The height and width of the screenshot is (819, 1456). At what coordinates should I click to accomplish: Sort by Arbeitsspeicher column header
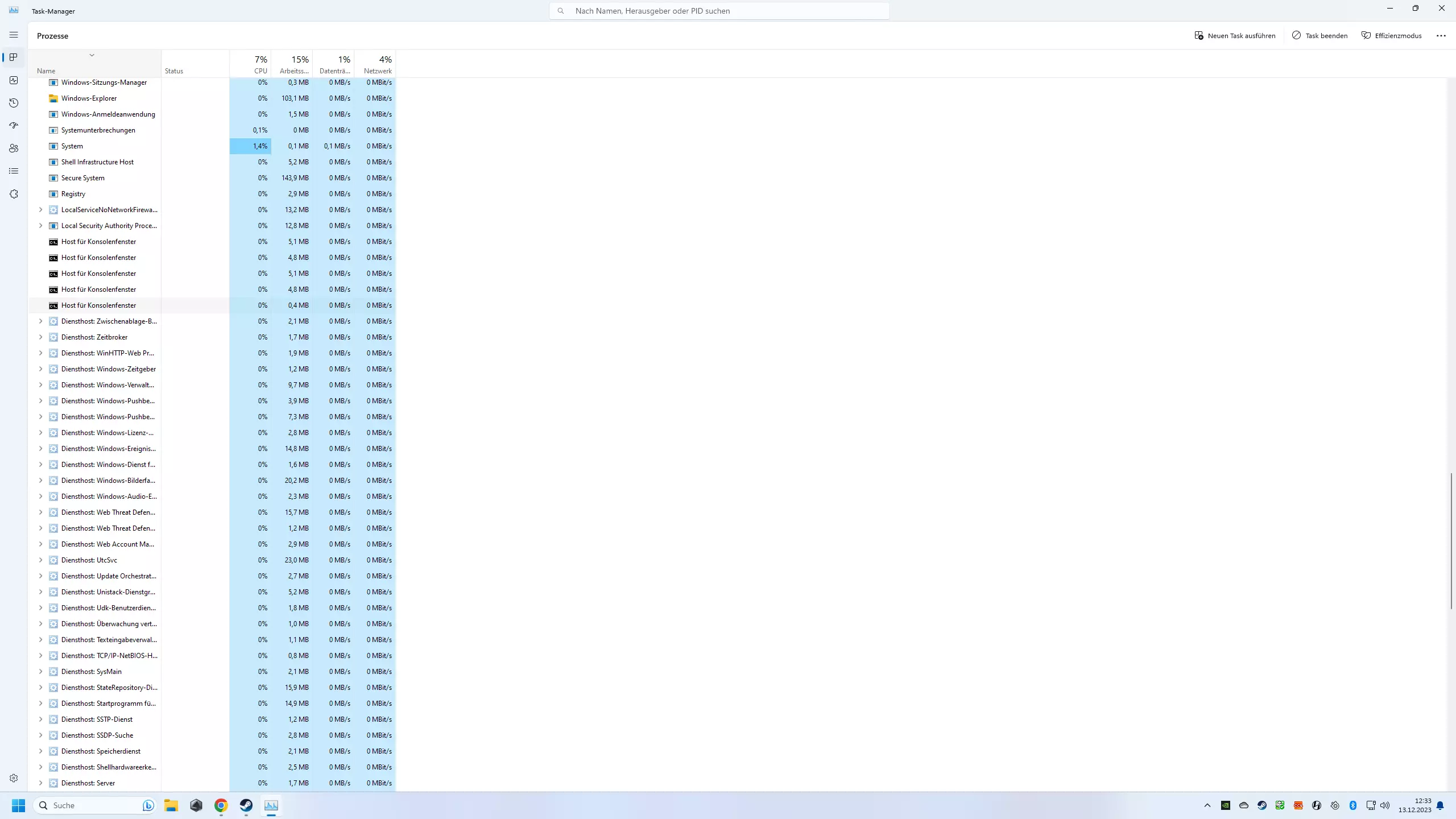coord(292,63)
